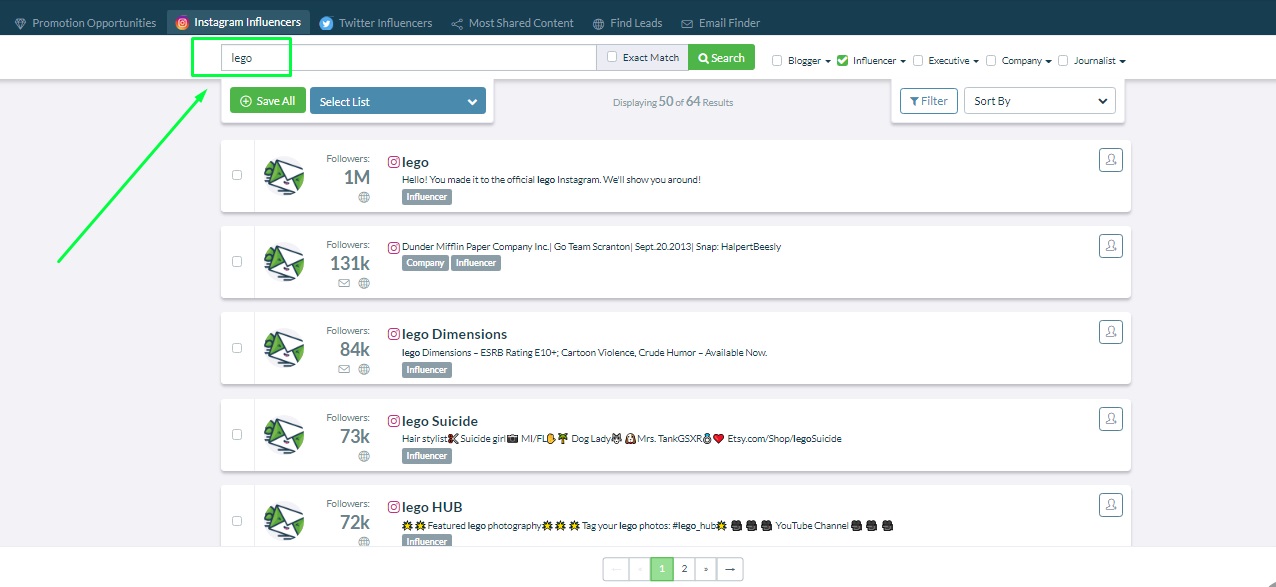Viewport: 1276px width, 587px height.
Task: Select the checkbox for lego Suicide row
Action: point(237,434)
